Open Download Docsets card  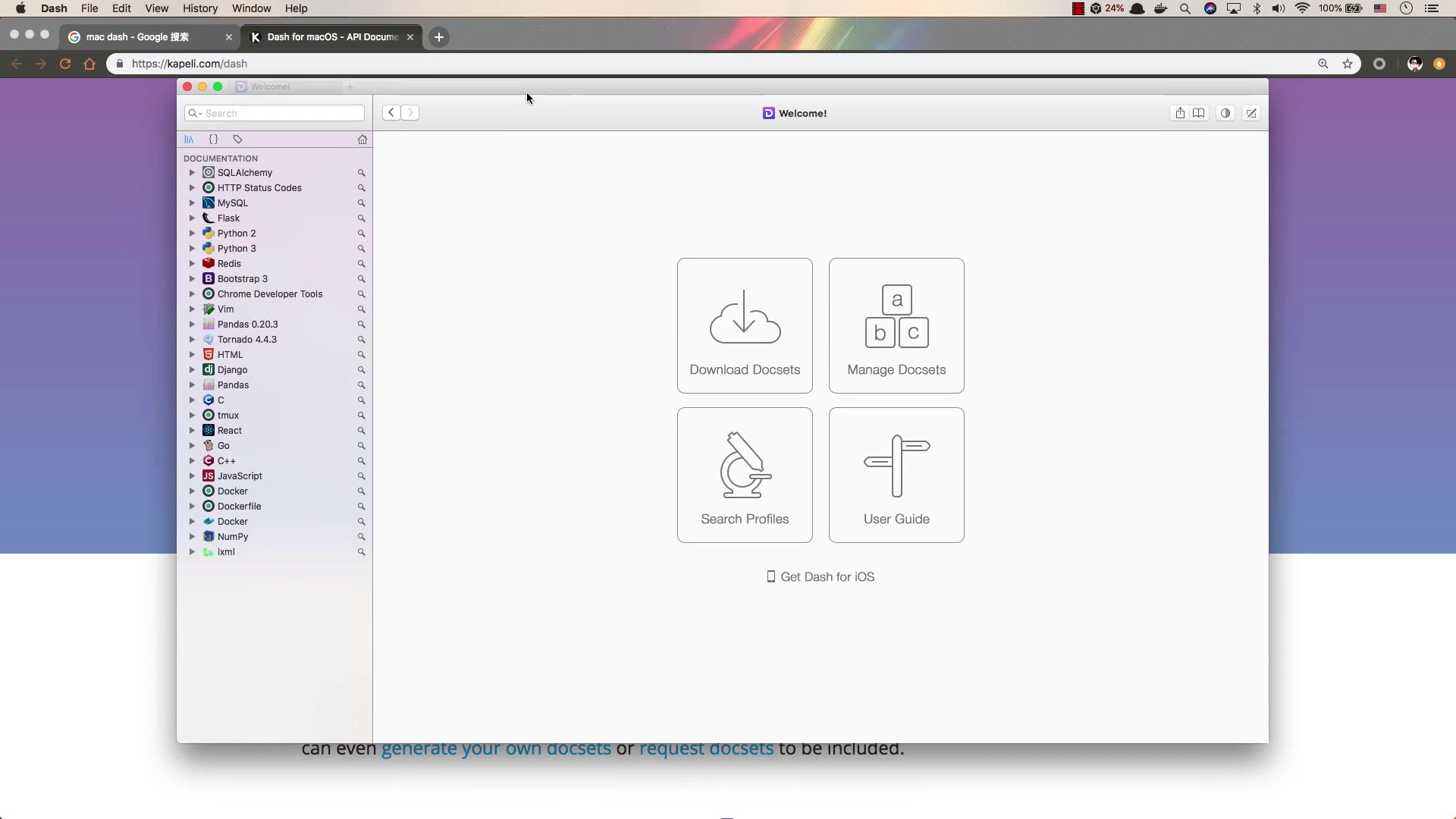coord(745,325)
